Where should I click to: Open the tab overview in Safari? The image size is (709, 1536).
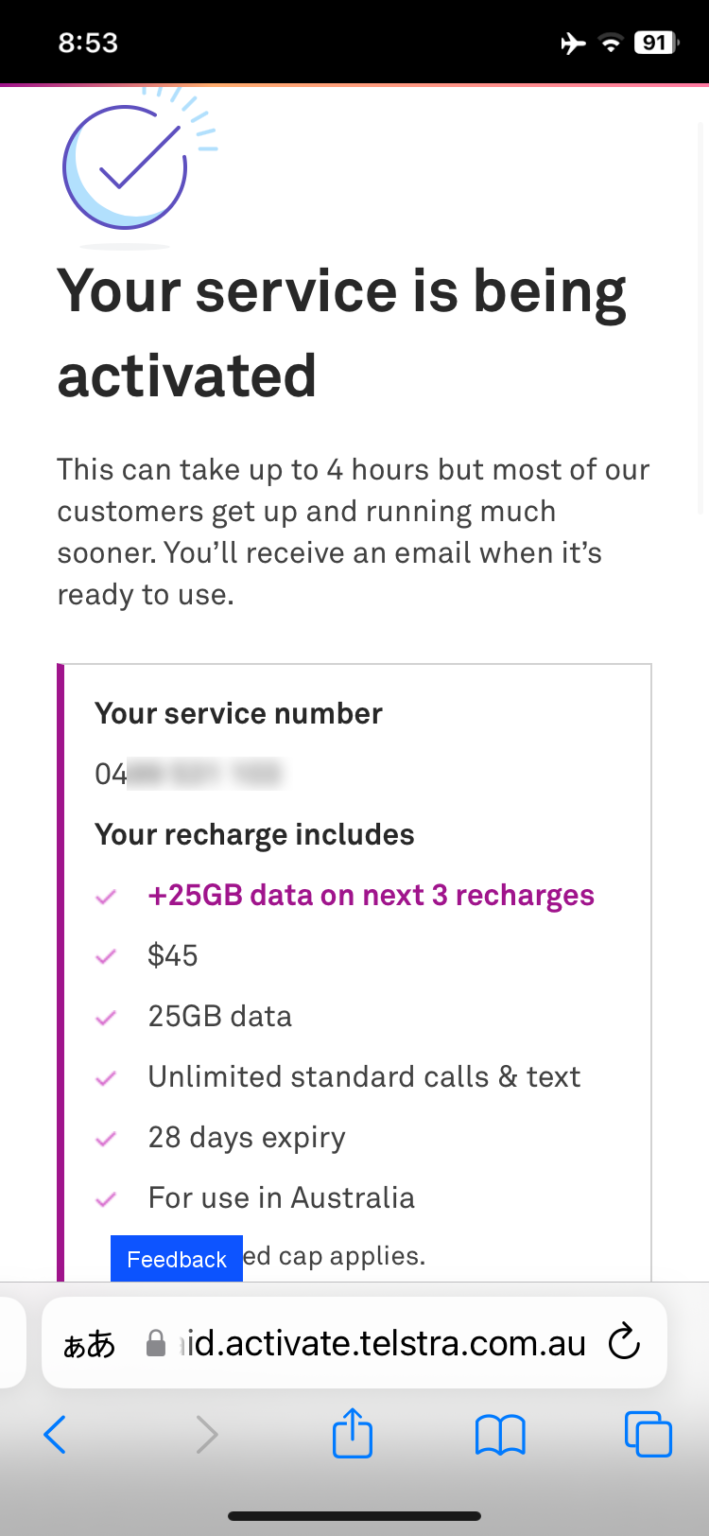coord(648,1433)
